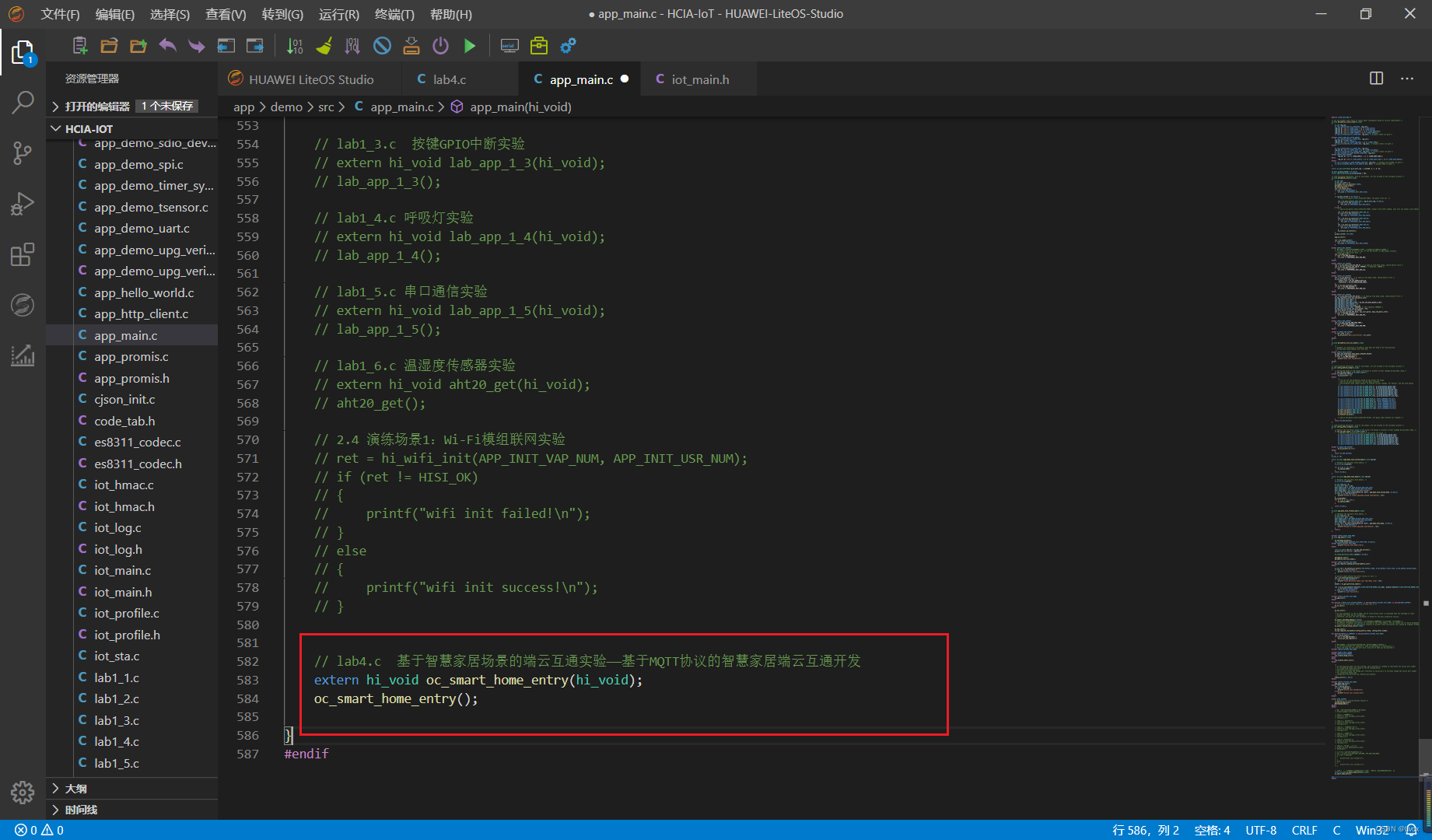Open the 帮助(H) menu
The height and width of the screenshot is (840, 1432).
click(451, 14)
